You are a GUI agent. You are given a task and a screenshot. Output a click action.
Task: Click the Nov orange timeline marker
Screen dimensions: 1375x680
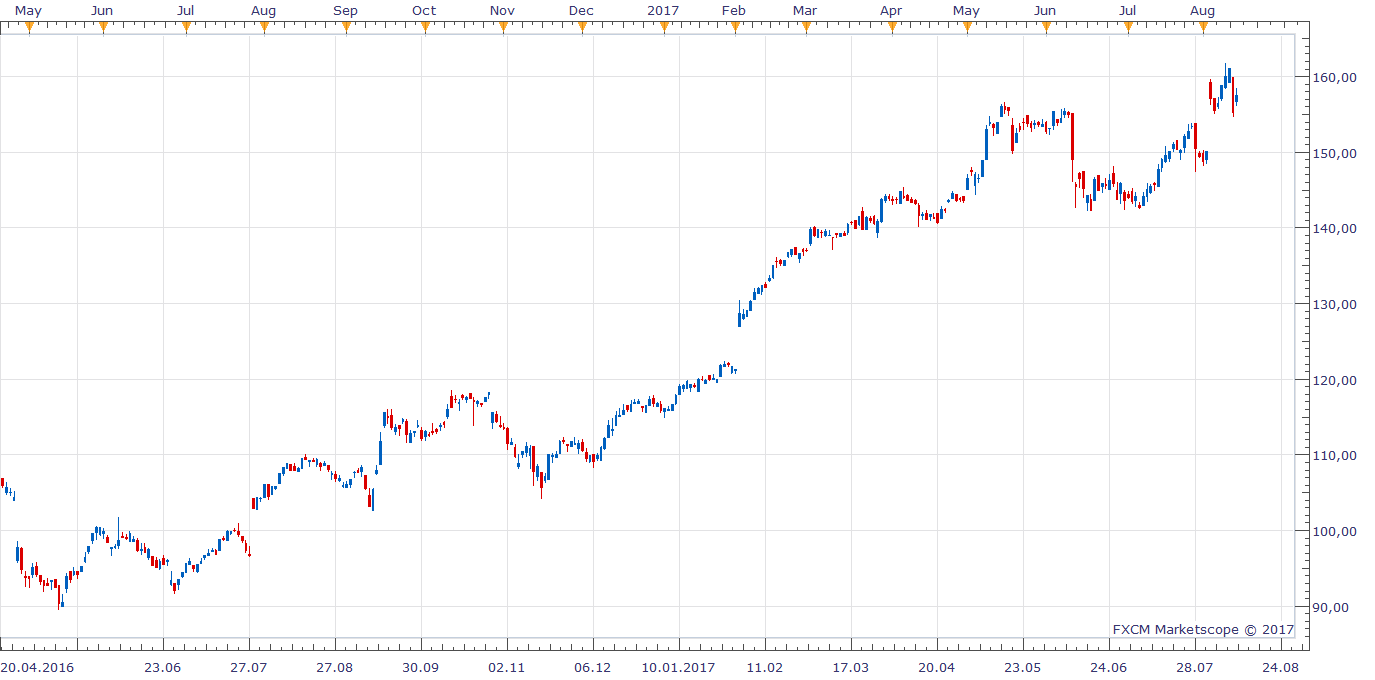(503, 28)
